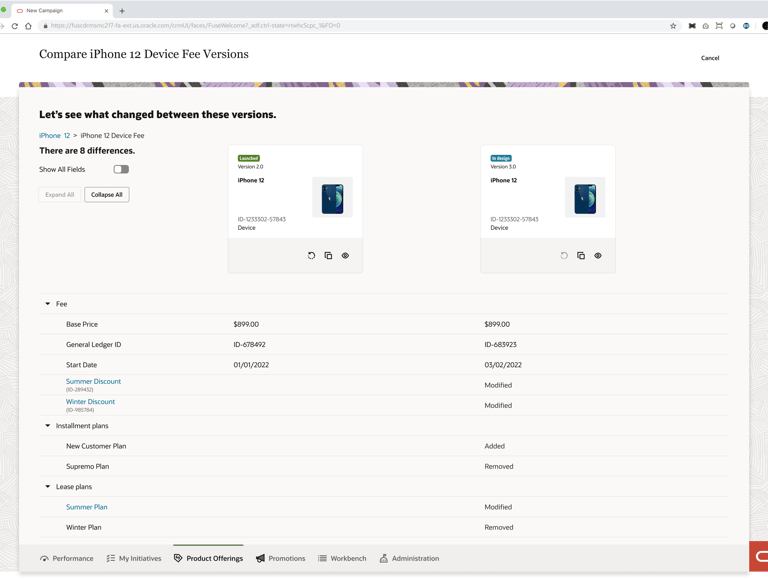Open the Administration tab
Screen dimensions: 768x579
409,558
